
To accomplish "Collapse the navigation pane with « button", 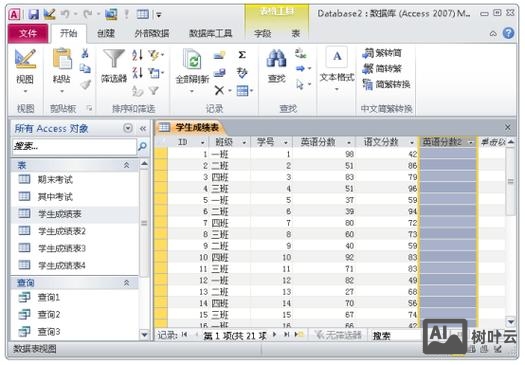I will point(143,129).
